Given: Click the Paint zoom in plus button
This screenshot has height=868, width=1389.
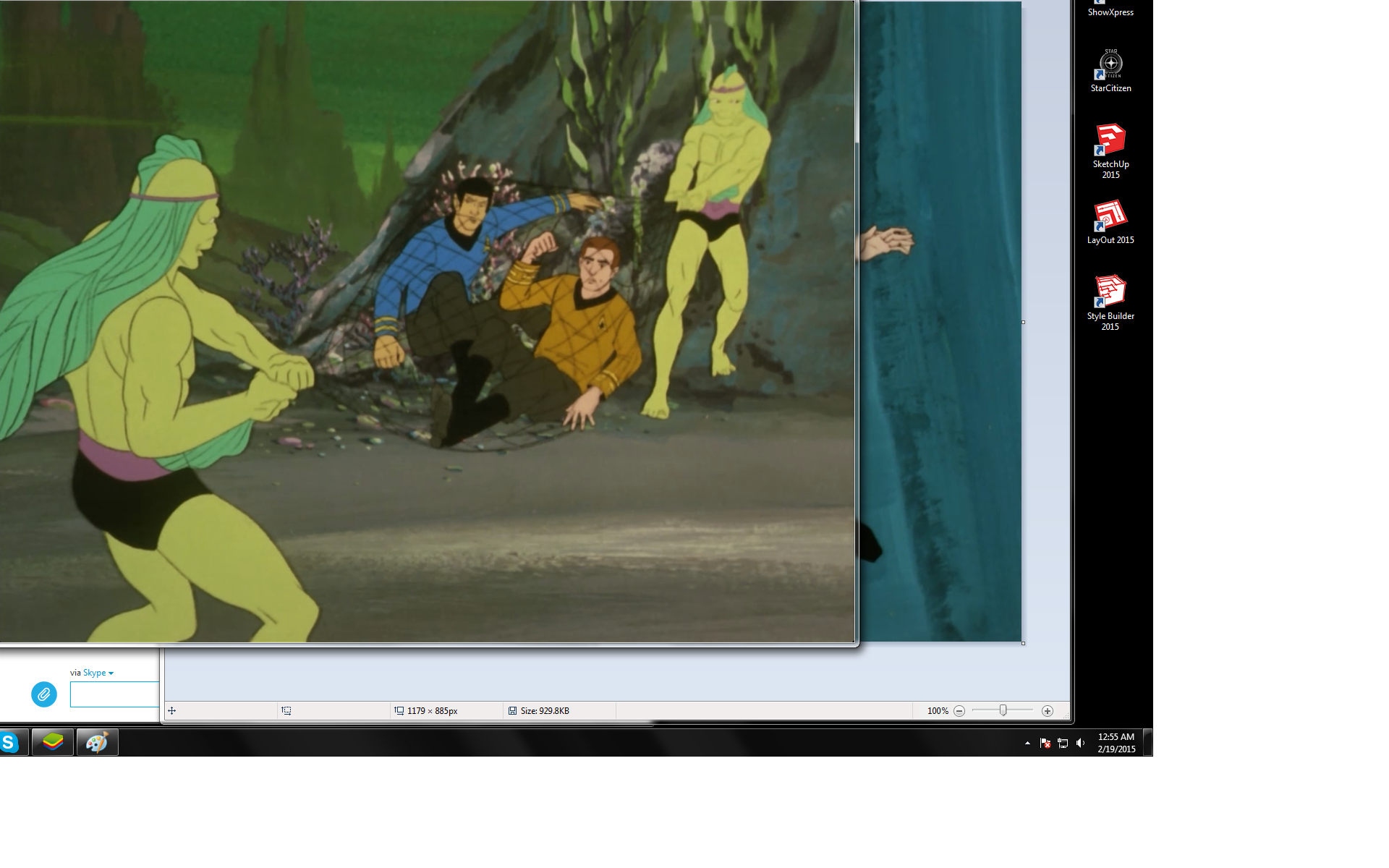Looking at the screenshot, I should point(1047,711).
